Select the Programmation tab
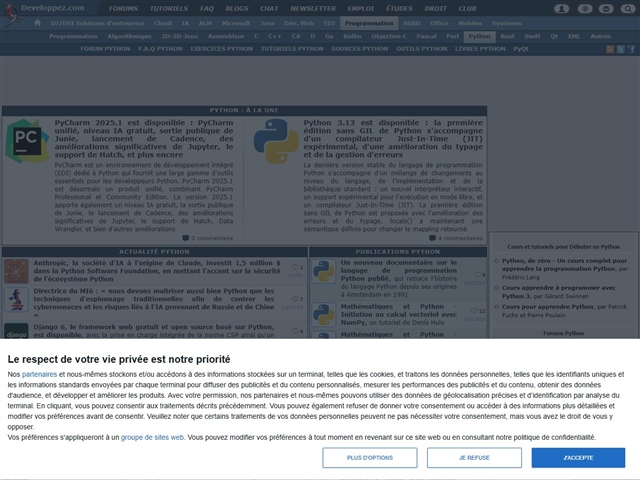Image resolution: width=640 pixels, height=480 pixels. [369, 22]
